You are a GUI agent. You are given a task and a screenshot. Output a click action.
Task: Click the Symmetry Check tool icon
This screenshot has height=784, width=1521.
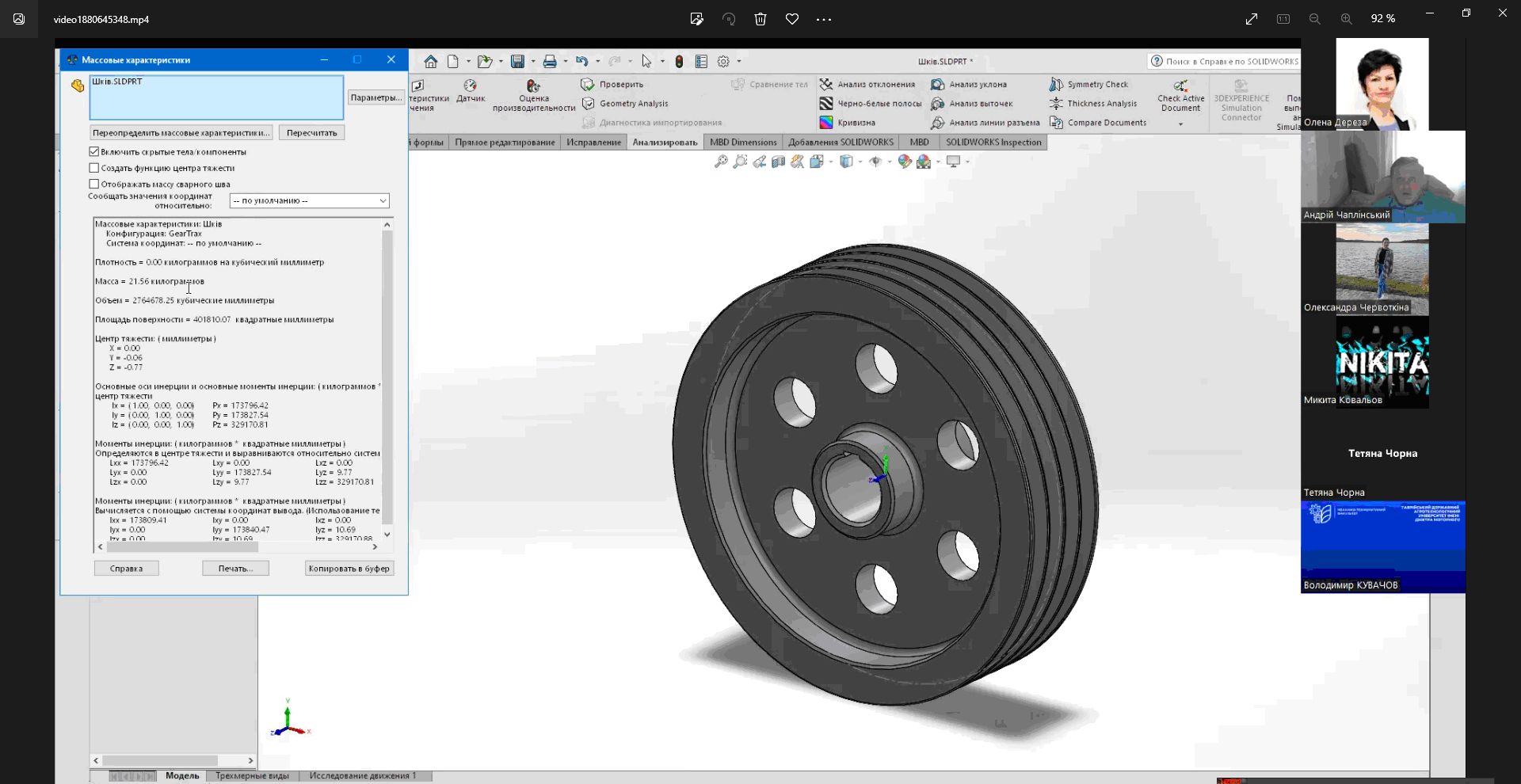1056,85
